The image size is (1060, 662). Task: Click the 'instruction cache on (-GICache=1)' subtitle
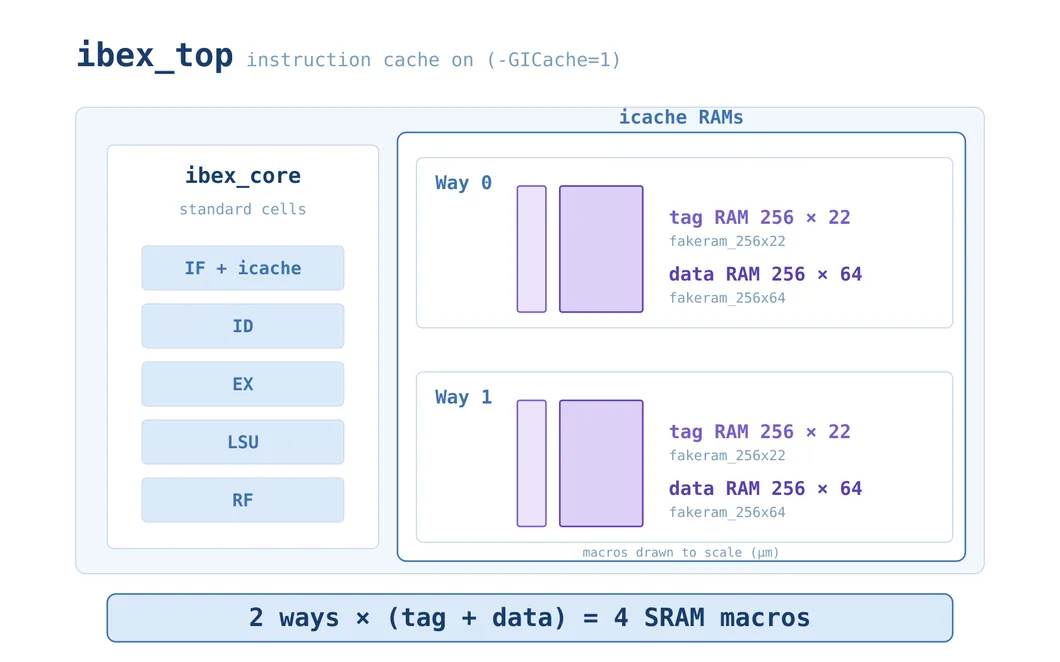coord(433,60)
